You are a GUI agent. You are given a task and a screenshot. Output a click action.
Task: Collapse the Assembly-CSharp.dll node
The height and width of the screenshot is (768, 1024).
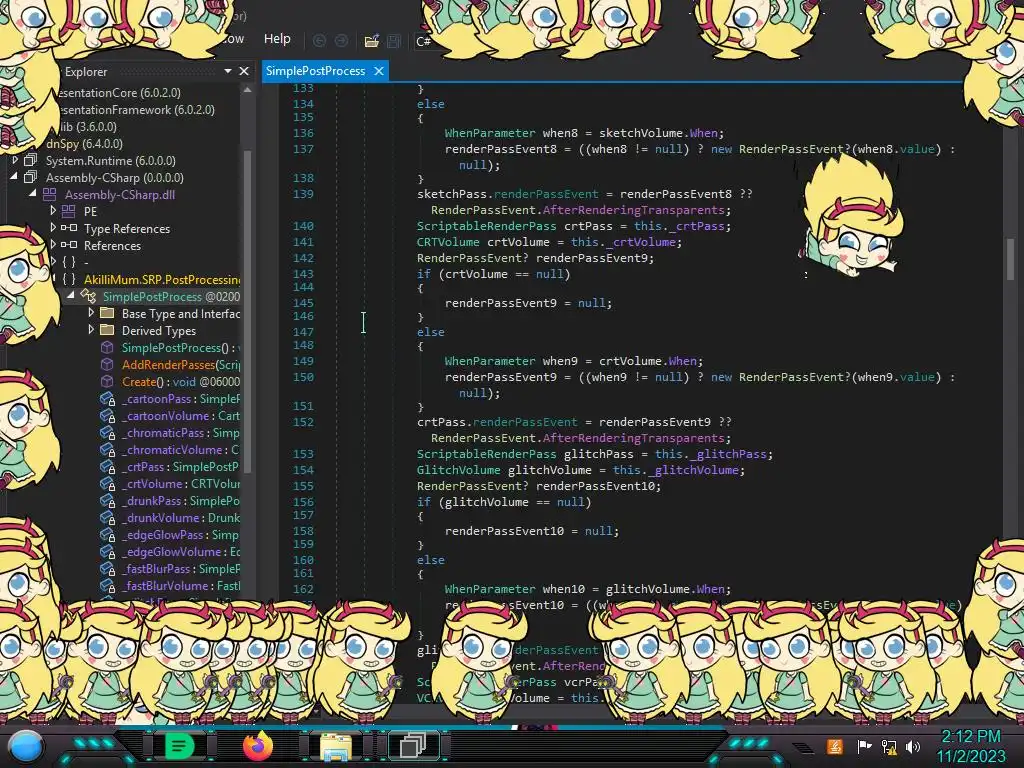[x=33, y=194]
